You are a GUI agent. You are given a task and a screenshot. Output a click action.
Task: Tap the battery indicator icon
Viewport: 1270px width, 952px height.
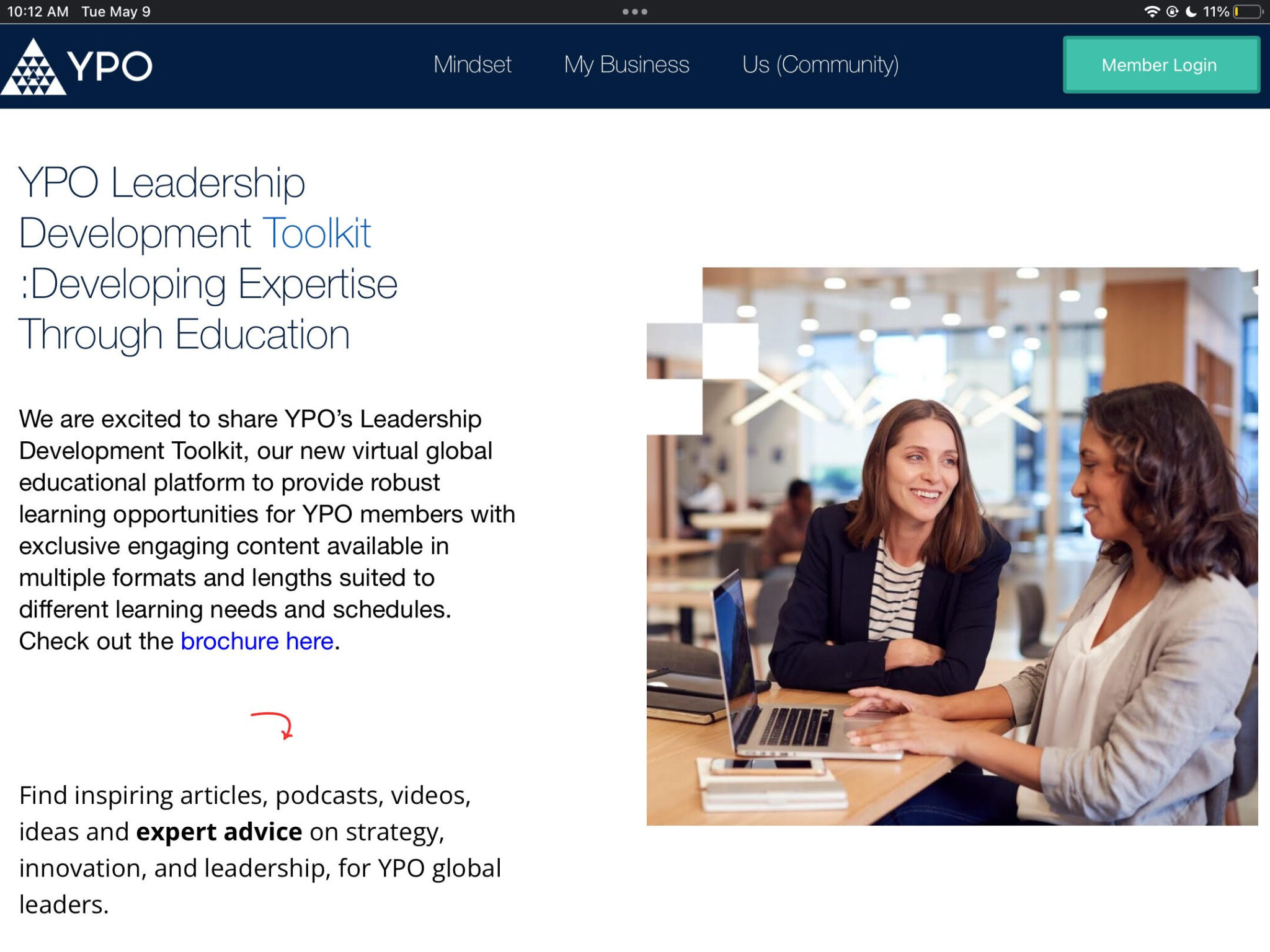[1248, 12]
